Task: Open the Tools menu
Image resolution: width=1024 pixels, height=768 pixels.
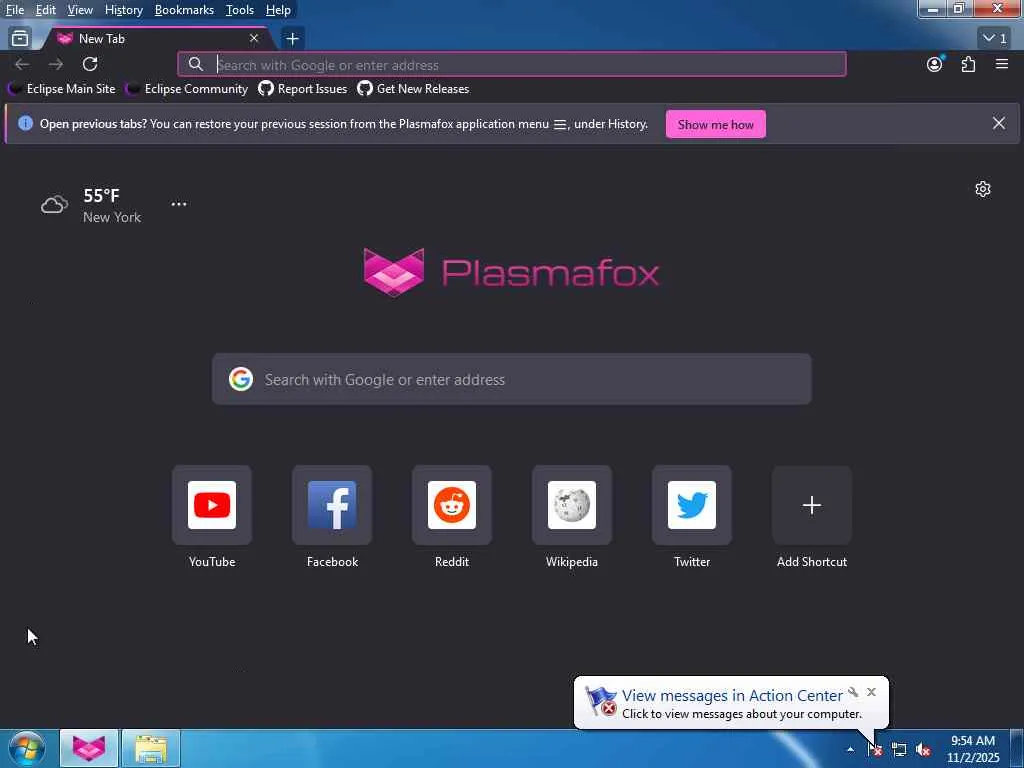Action: click(240, 10)
